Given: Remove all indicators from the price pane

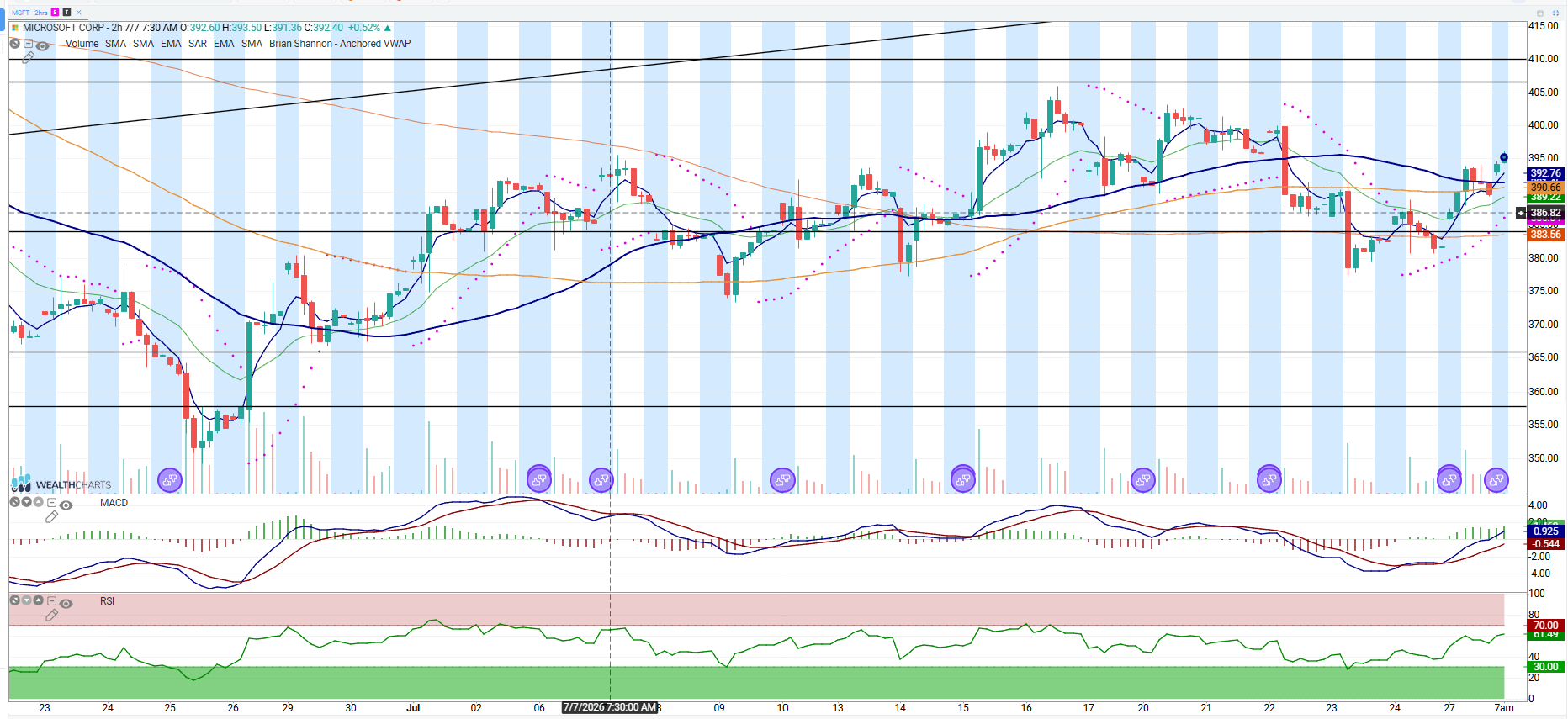Looking at the screenshot, I should pos(15,44).
